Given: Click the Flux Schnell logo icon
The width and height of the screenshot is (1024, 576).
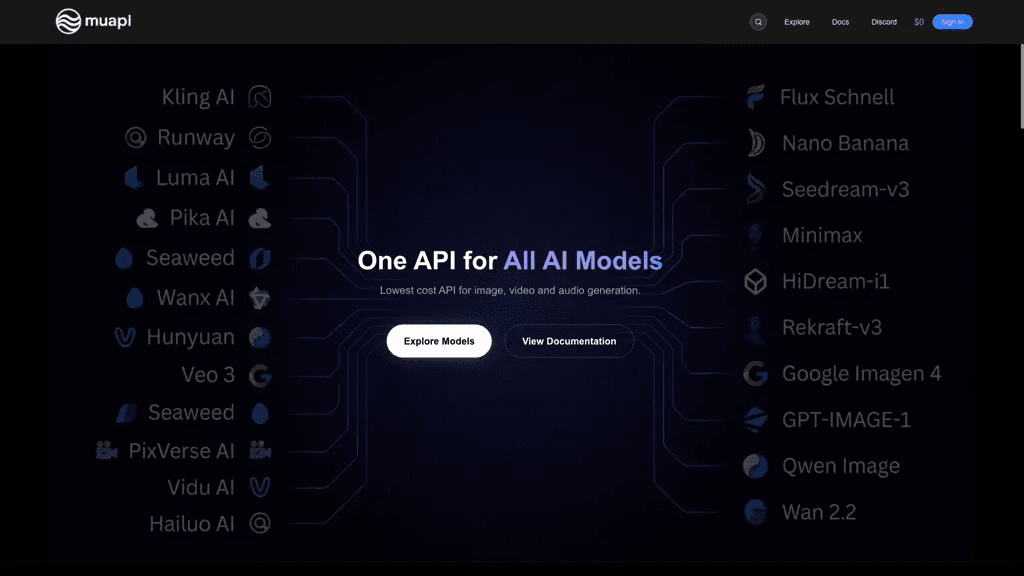Looking at the screenshot, I should coord(756,97).
